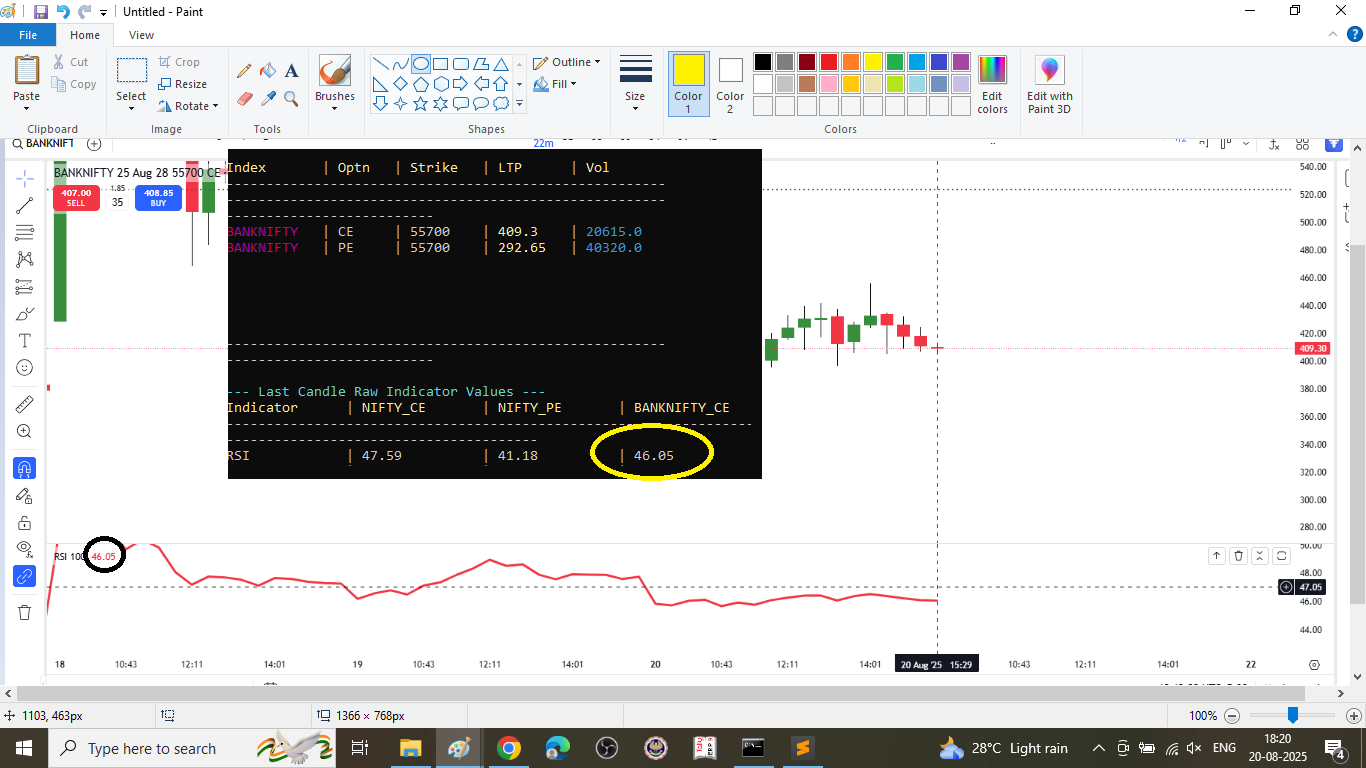Choose the Oval shape in Shapes gallery
This screenshot has height=768, width=1366.
pos(421,63)
